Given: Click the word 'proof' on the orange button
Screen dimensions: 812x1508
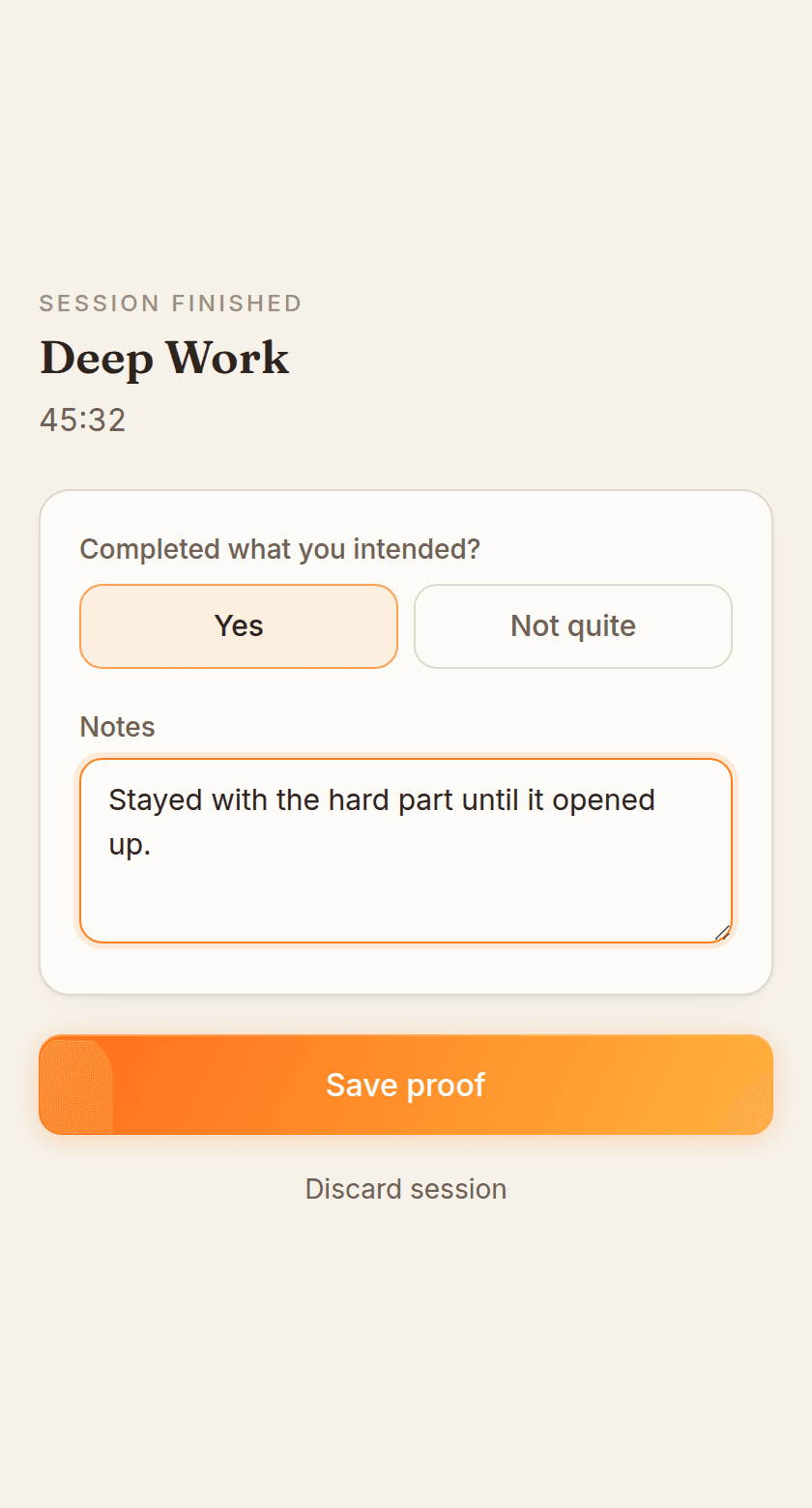Looking at the screenshot, I should pos(446,1086).
